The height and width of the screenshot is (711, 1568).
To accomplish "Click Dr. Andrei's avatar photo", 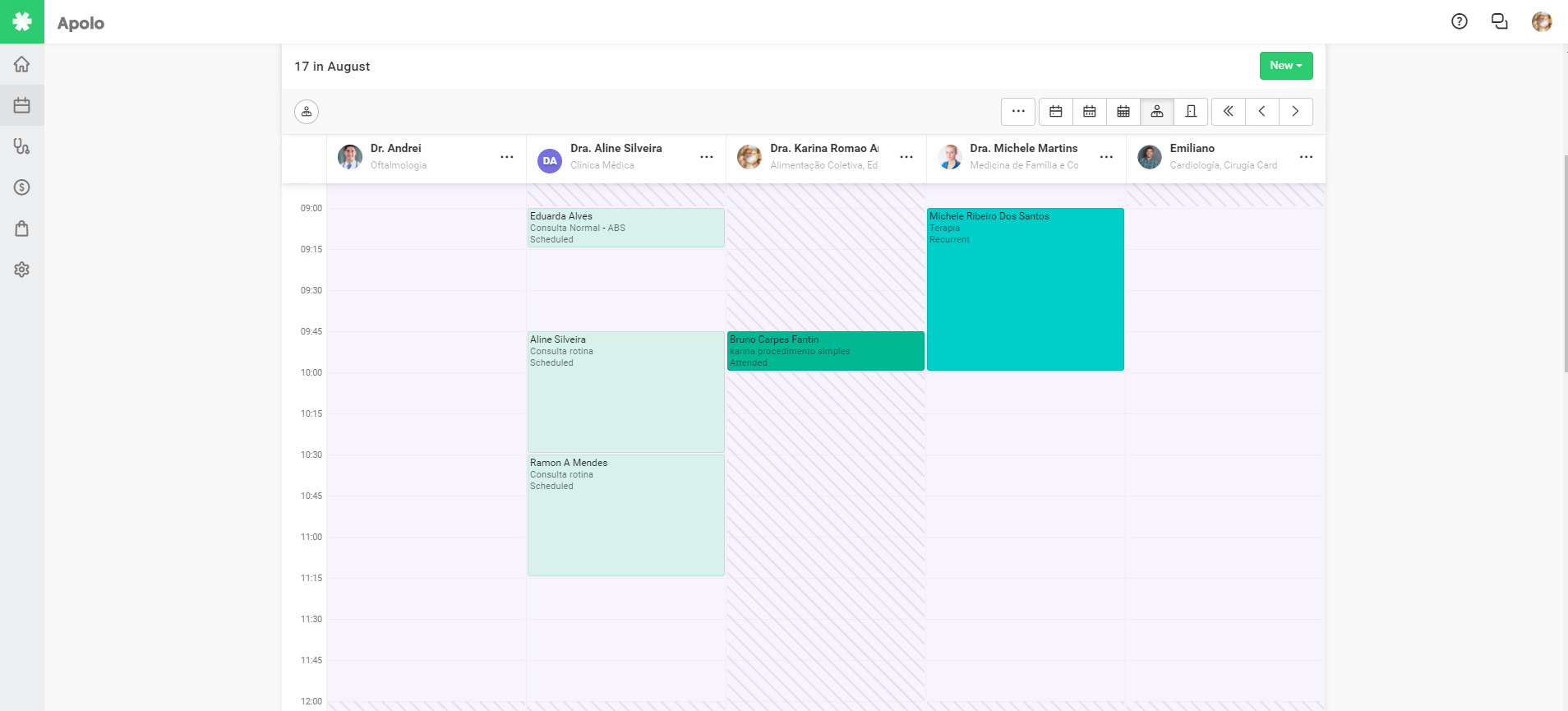I will point(350,157).
